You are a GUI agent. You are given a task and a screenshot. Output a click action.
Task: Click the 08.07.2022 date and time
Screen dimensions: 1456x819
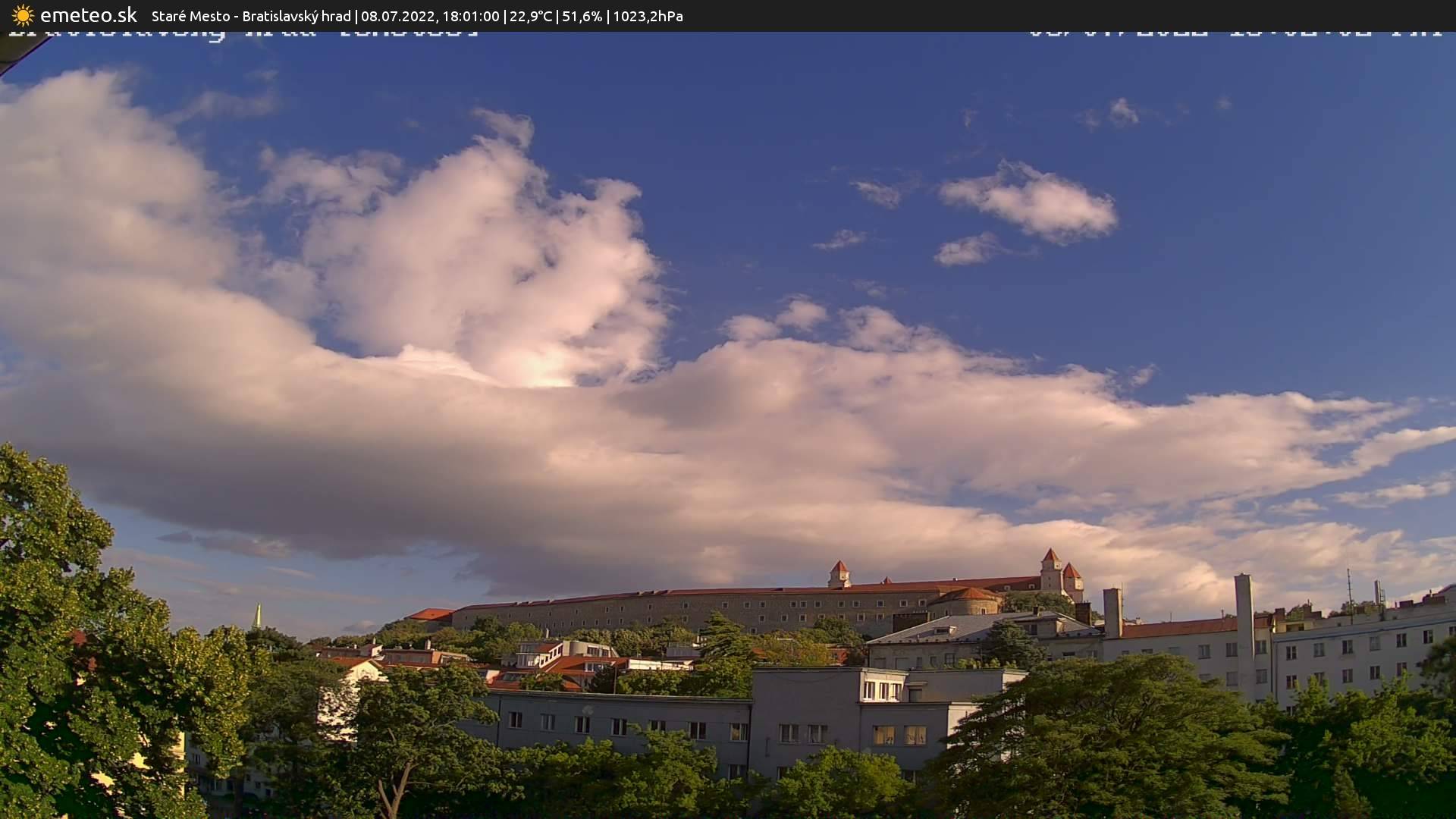tap(430, 16)
